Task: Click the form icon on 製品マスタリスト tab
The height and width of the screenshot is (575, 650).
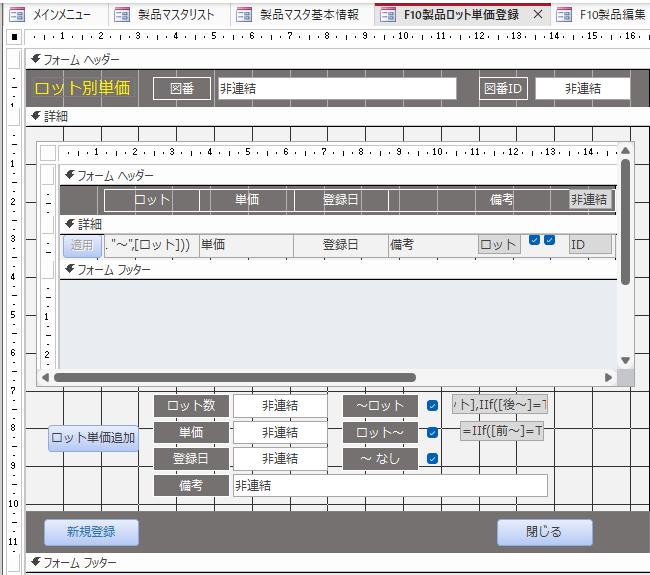Action: (x=122, y=15)
